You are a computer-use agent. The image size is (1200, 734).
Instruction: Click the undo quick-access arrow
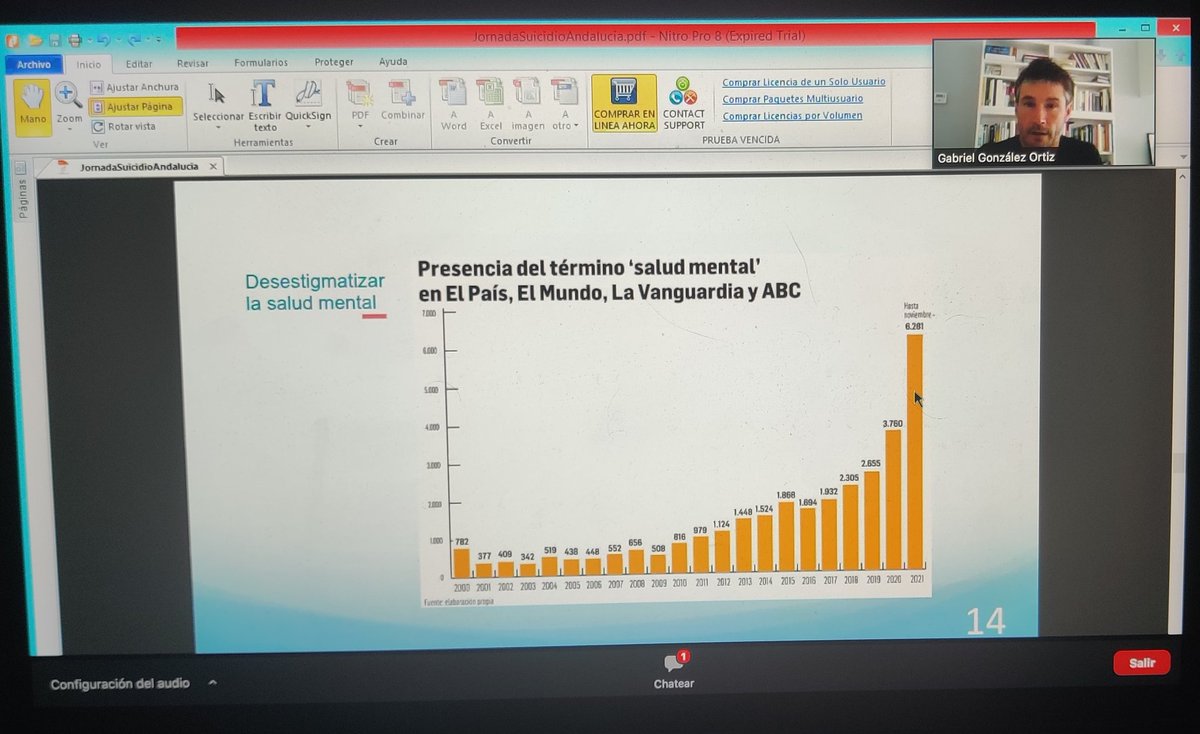click(x=102, y=41)
